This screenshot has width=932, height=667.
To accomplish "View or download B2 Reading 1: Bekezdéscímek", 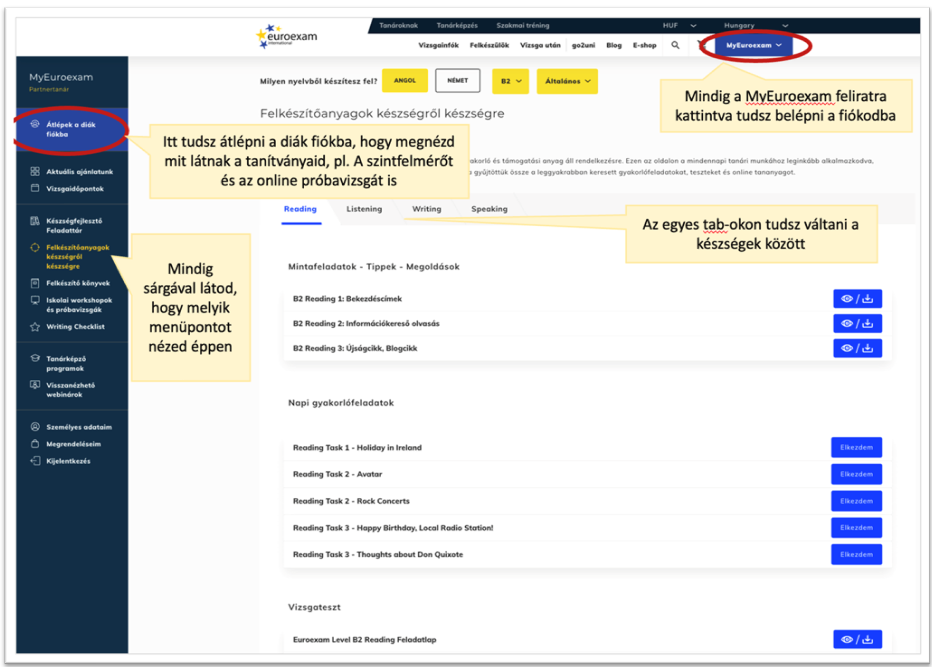I will tap(857, 298).
